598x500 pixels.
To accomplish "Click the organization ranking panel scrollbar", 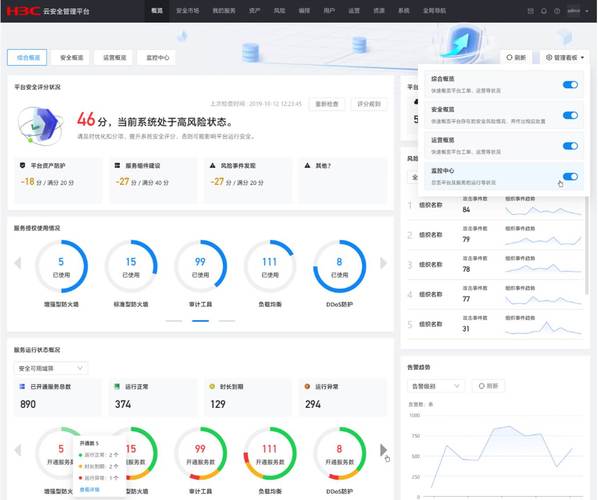I will [586, 244].
